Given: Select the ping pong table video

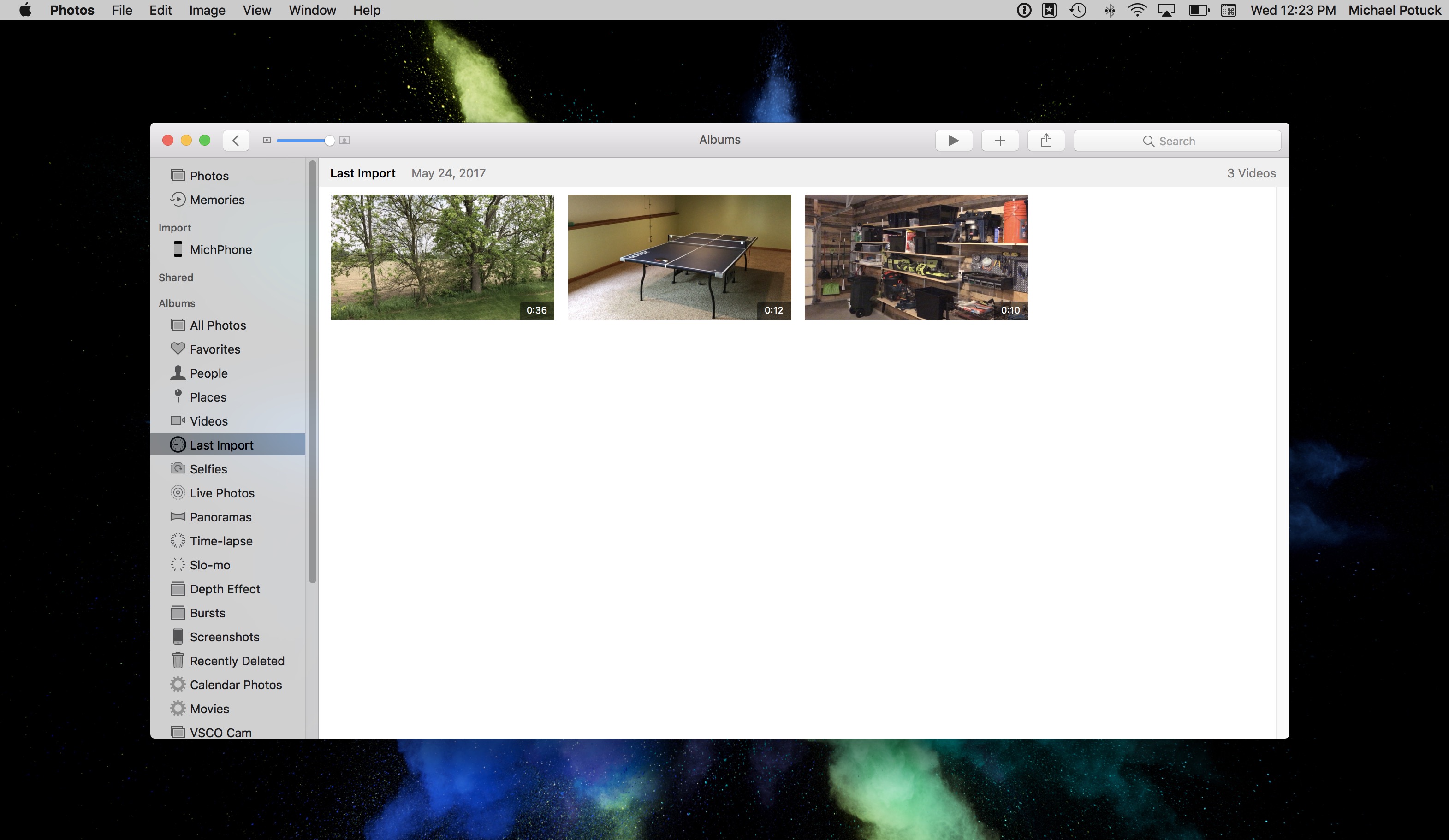Looking at the screenshot, I should (679, 257).
